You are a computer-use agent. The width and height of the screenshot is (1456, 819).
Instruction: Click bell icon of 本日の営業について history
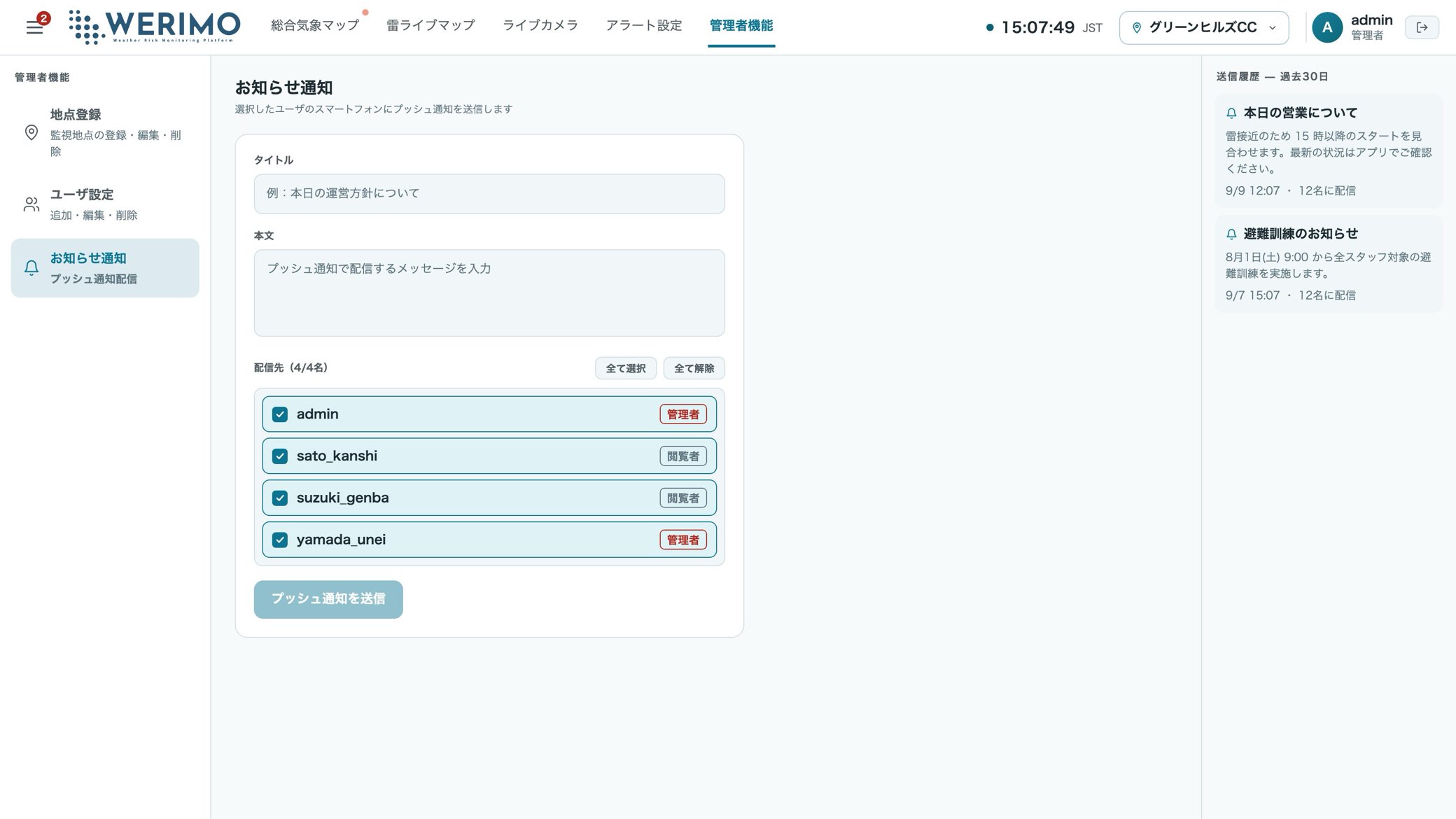point(1231,113)
